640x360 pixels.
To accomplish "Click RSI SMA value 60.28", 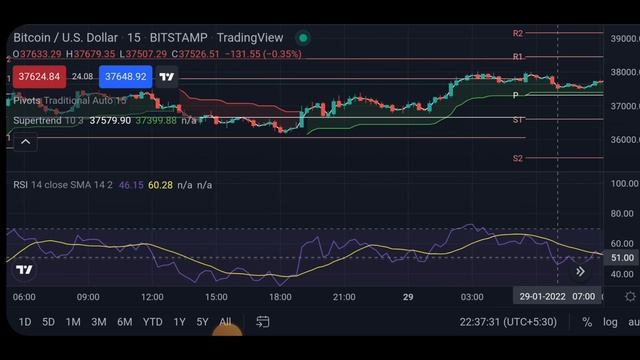I will click(x=160, y=185).
